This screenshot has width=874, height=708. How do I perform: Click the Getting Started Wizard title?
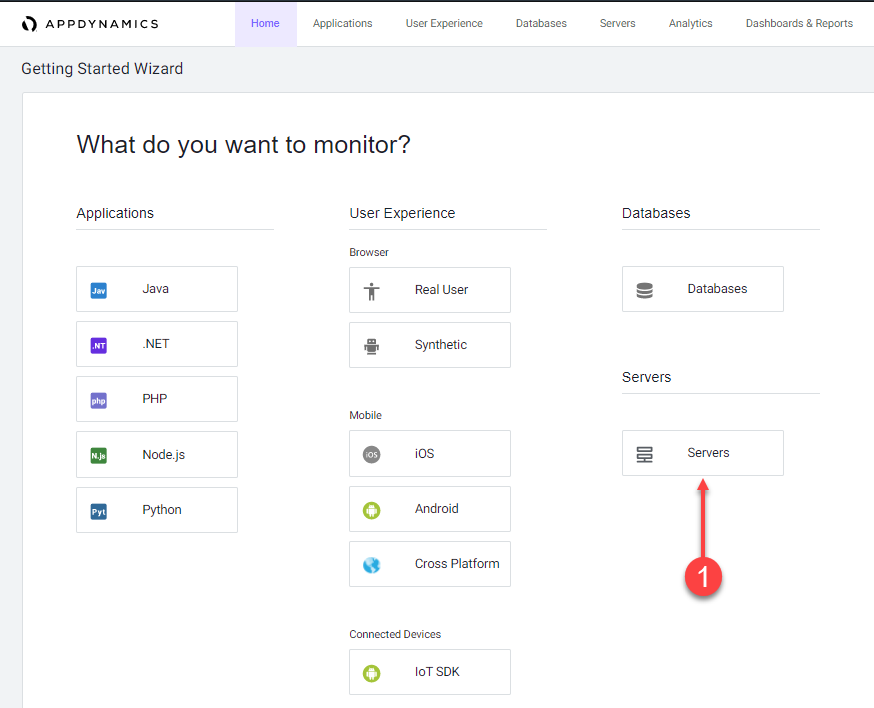pyautogui.click(x=102, y=69)
